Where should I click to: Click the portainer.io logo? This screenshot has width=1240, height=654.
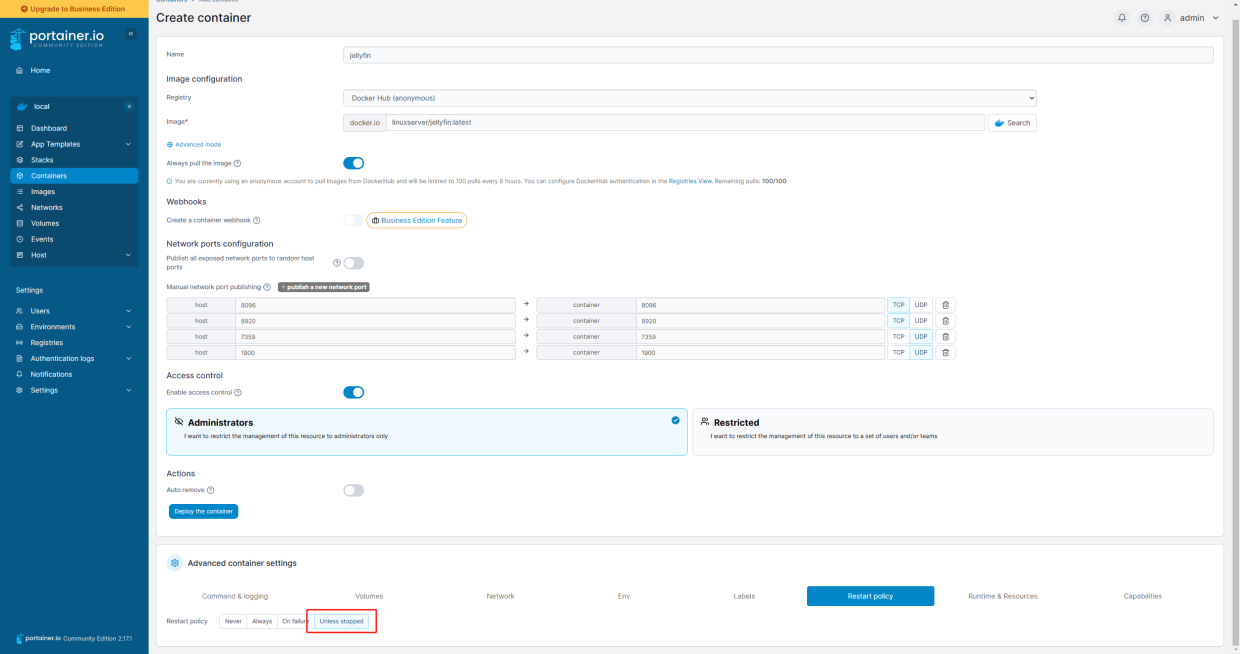click(x=57, y=39)
